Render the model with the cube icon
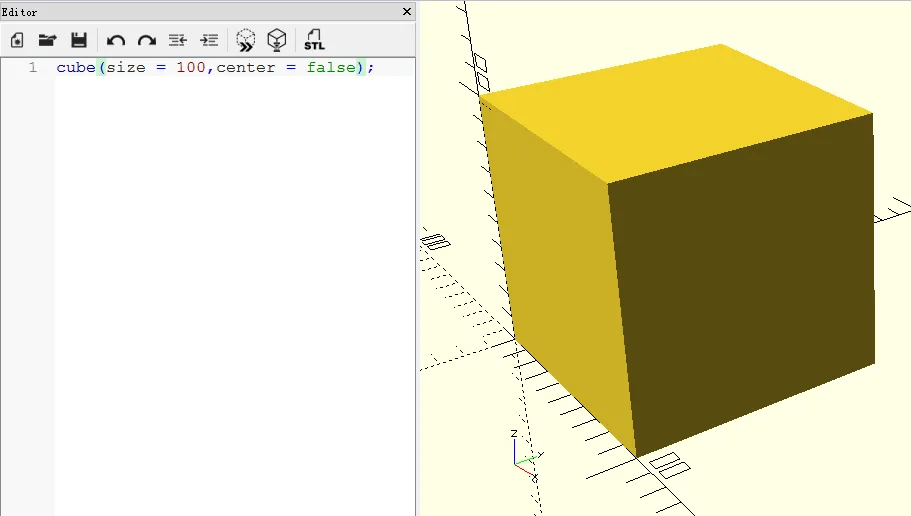Viewport: 911px width, 516px height. [x=277, y=40]
